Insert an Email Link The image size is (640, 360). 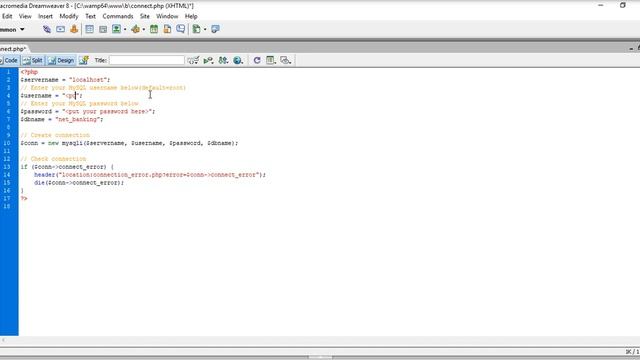pos(60,29)
